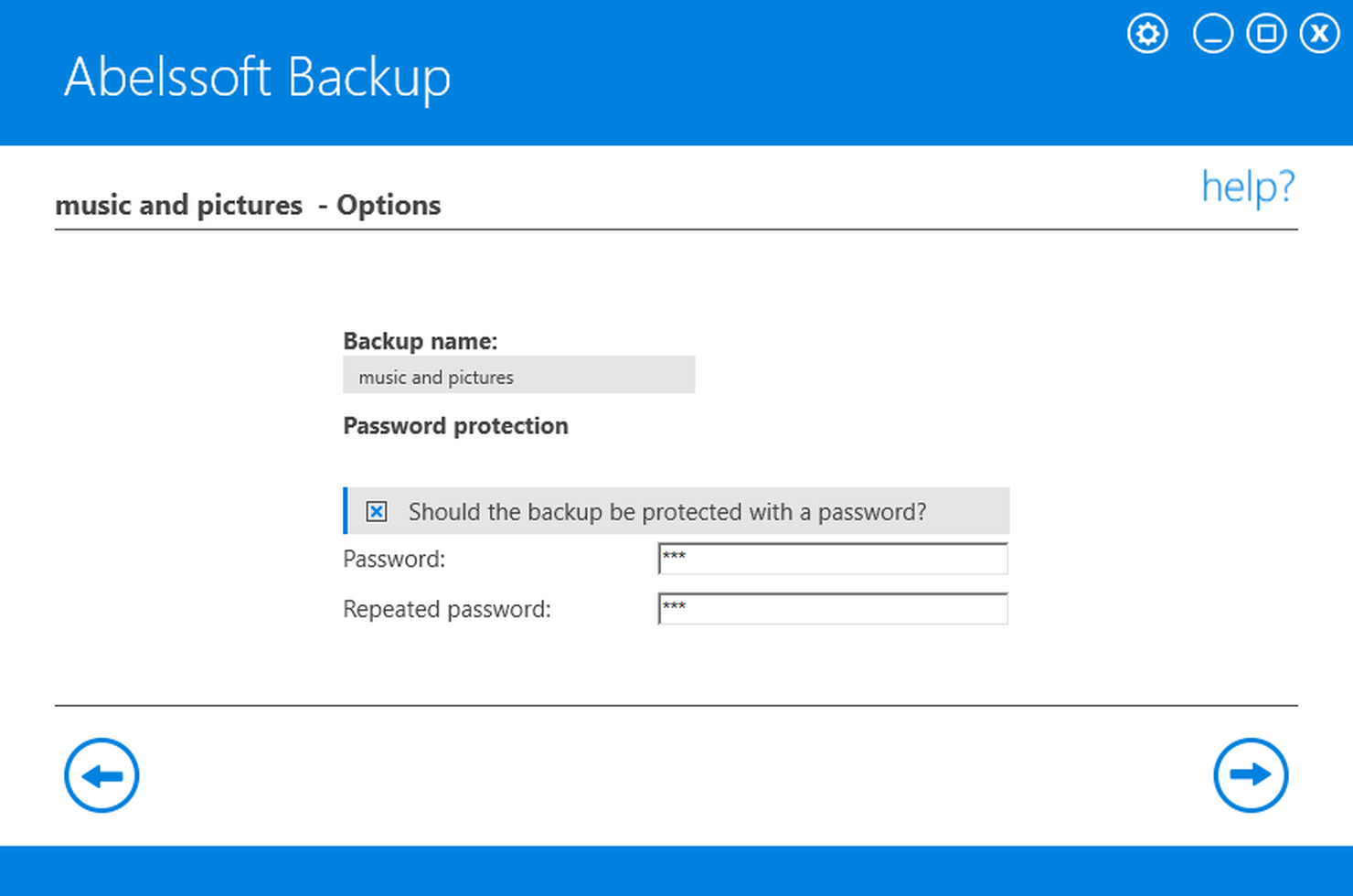Maximize the Abelssoft Backup window
This screenshot has height=896, width=1353.
click(x=1266, y=35)
